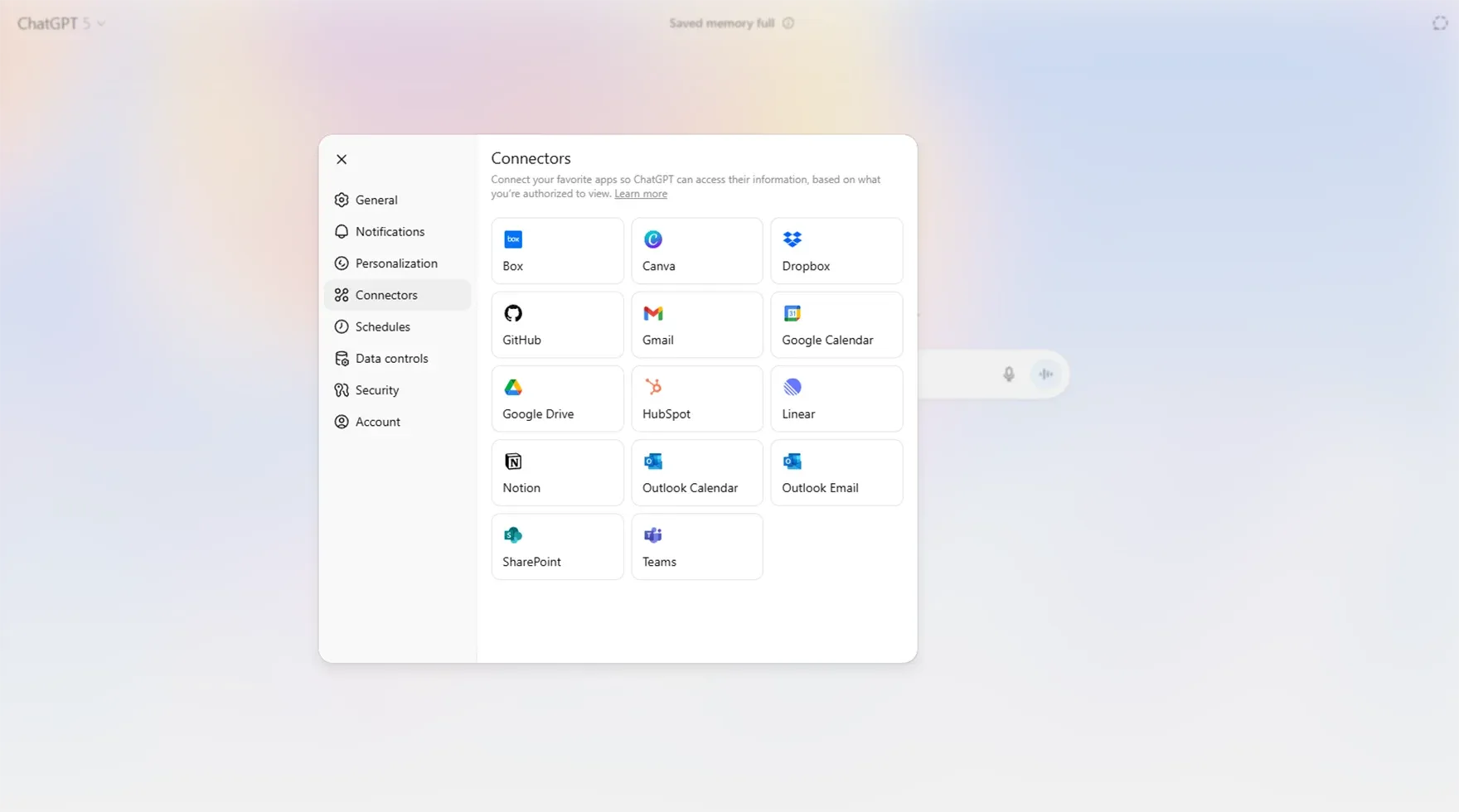Select the Dropbox card label
Viewport: 1459px width, 812px height.
point(806,266)
